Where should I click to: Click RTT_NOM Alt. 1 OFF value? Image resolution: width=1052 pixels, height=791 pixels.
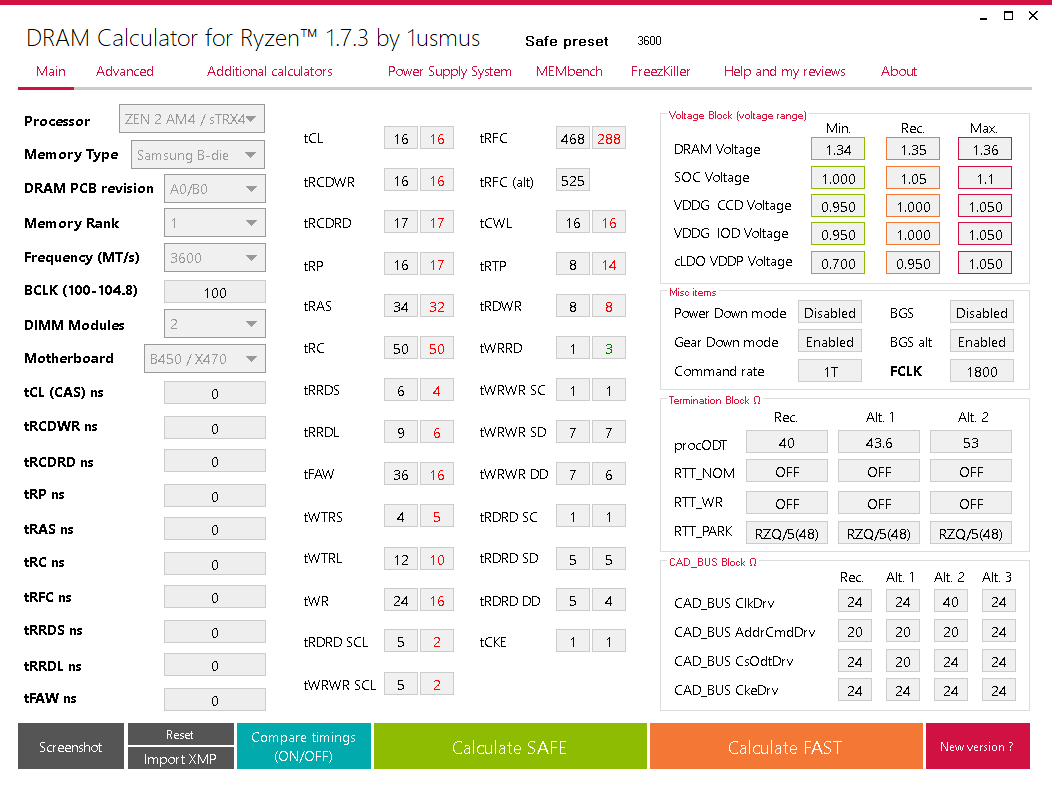[879, 472]
